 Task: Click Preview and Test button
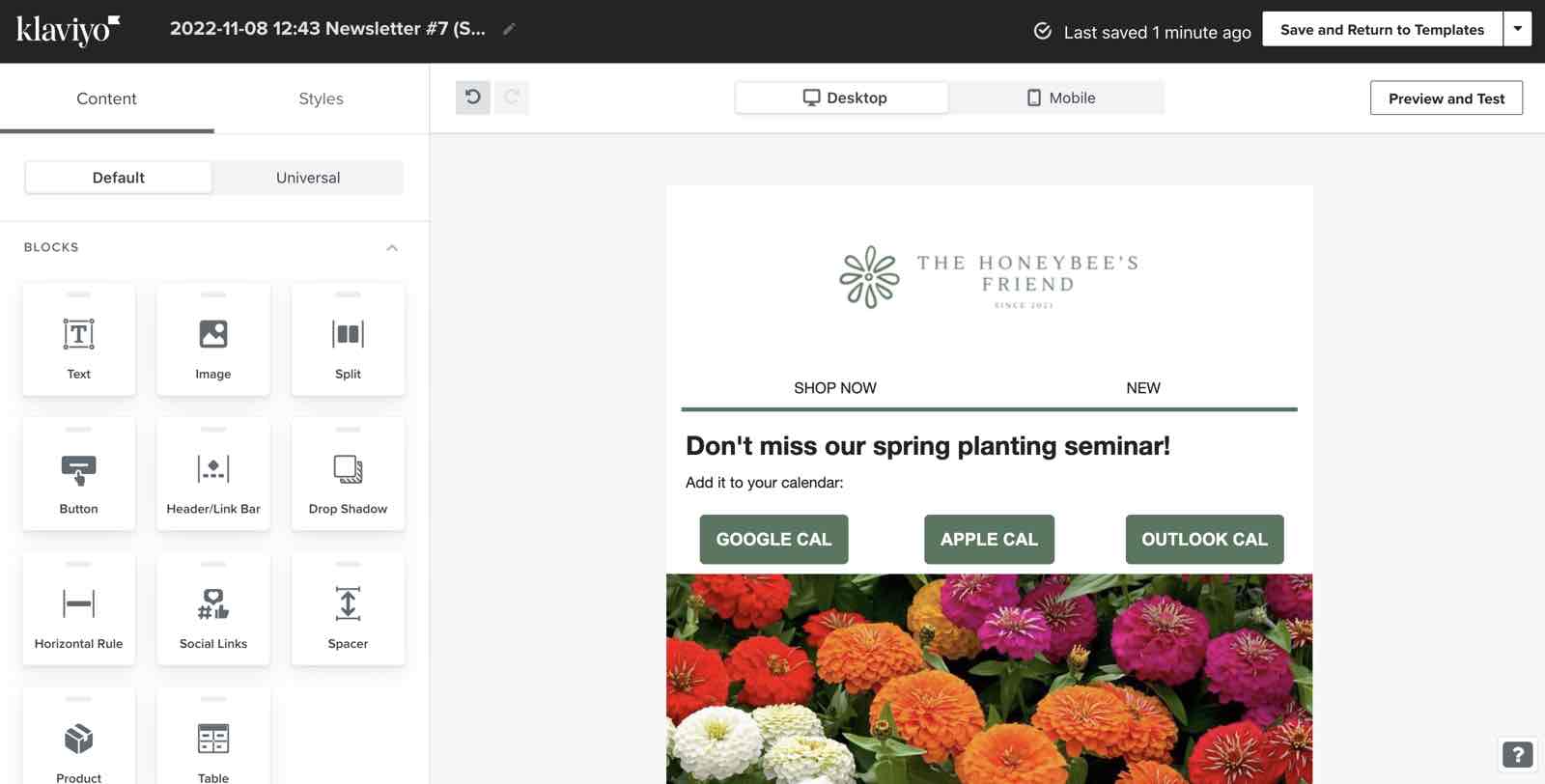pos(1446,98)
